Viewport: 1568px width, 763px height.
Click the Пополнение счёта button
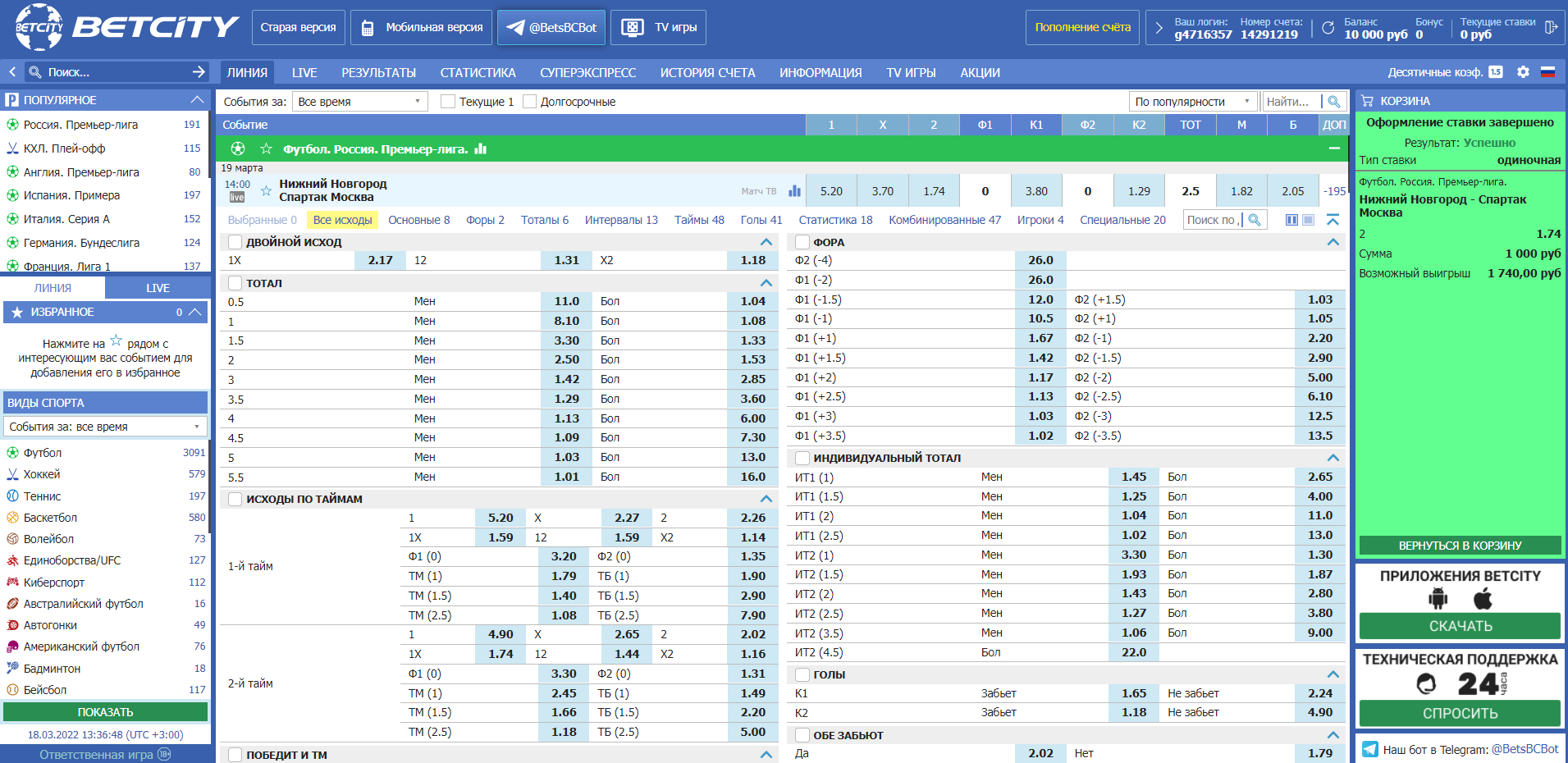point(1082,27)
